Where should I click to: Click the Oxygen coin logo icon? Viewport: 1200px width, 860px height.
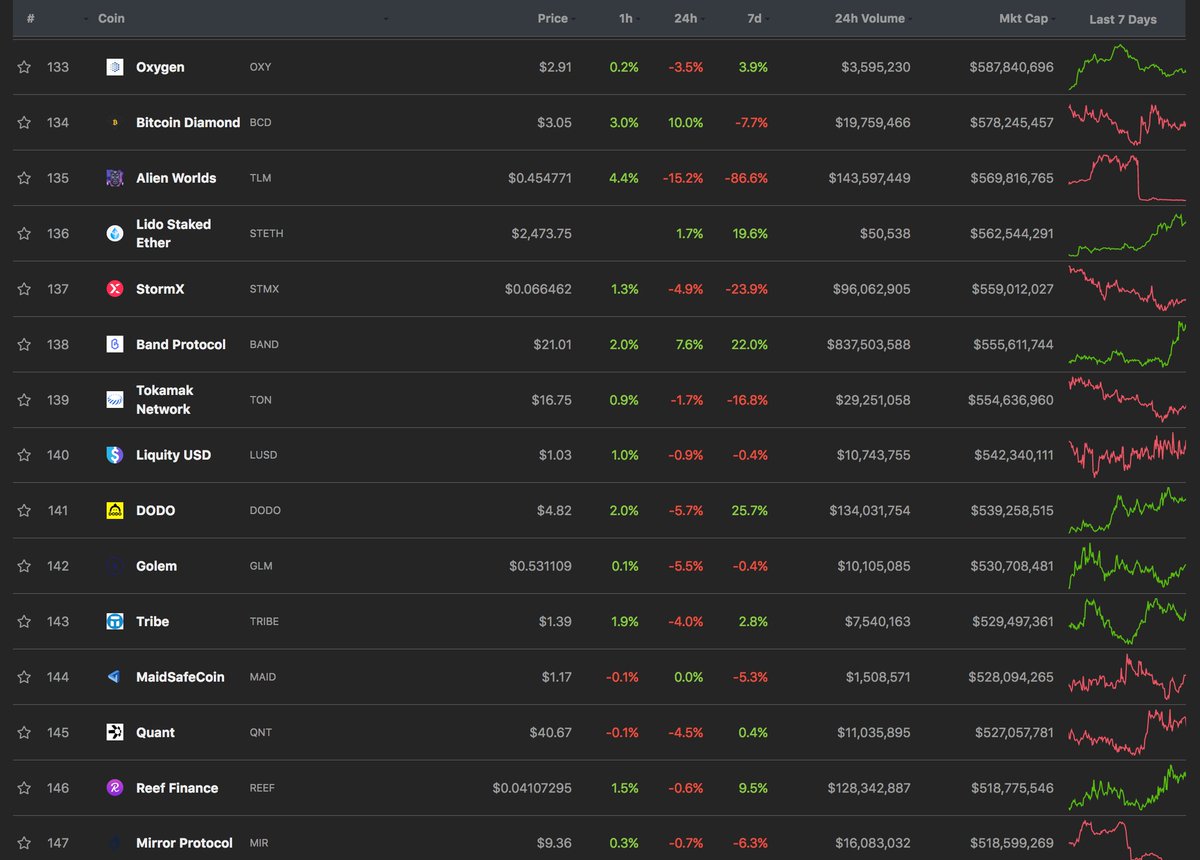click(x=115, y=67)
